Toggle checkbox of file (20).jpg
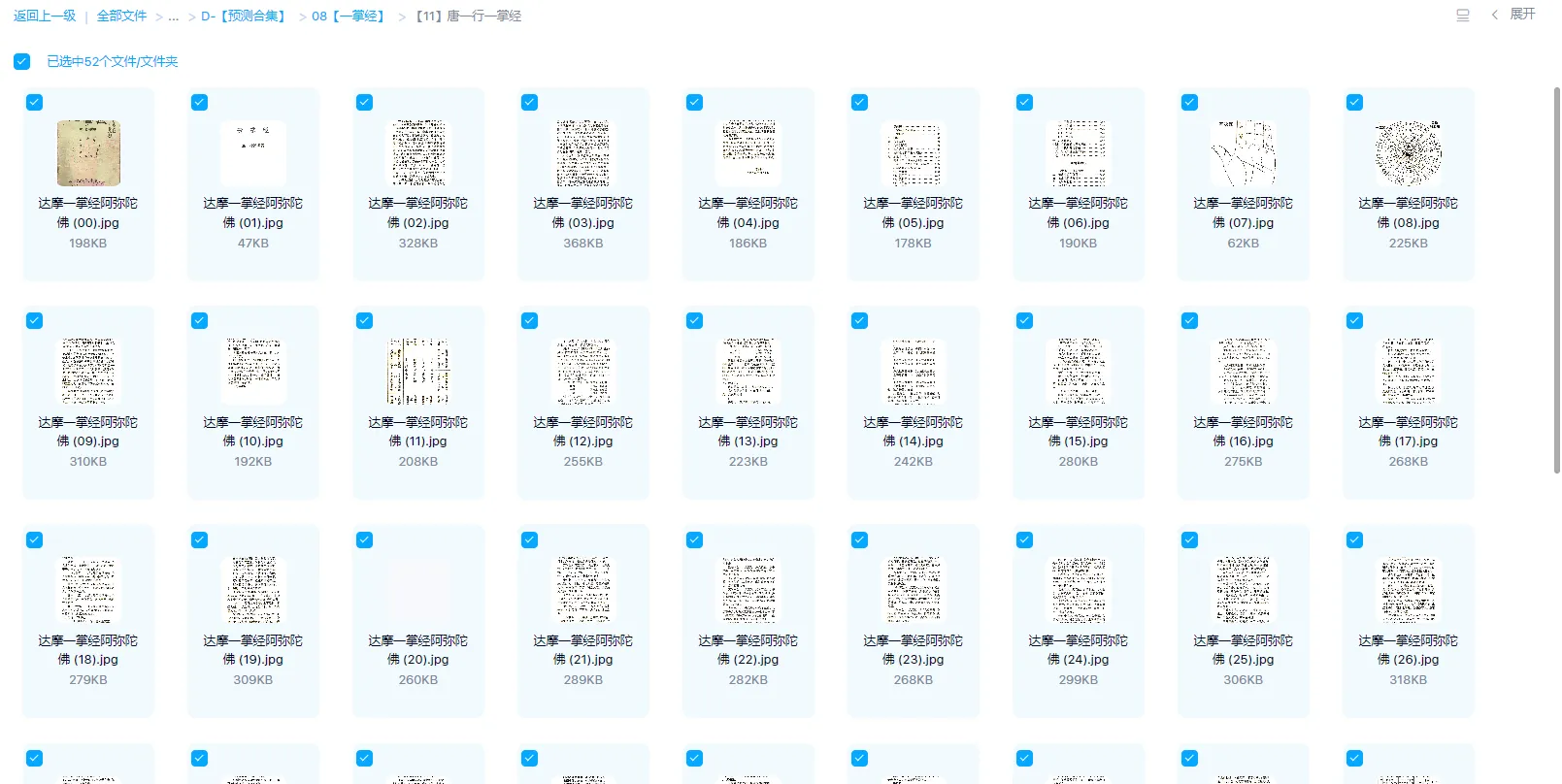 point(364,539)
